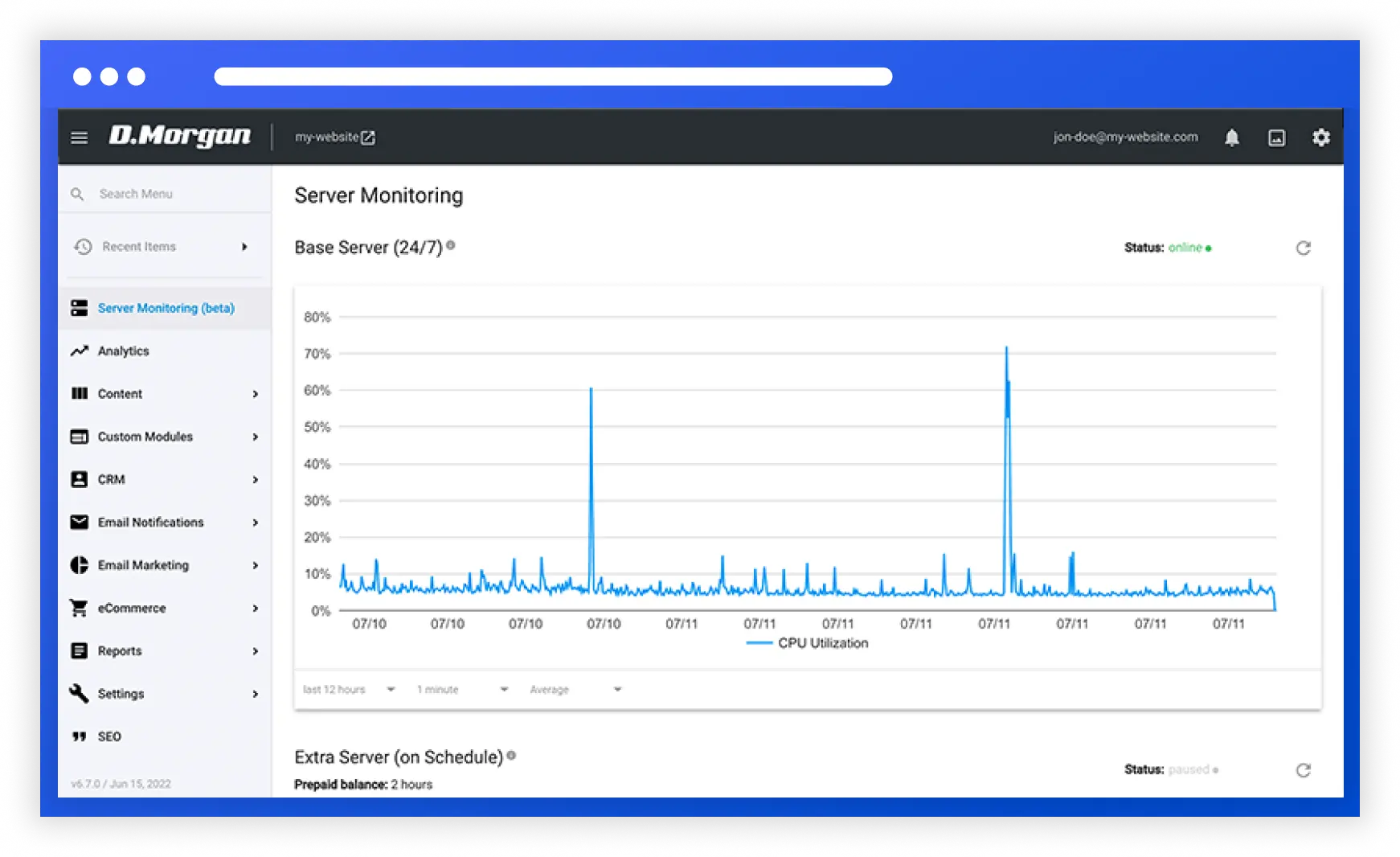Expand the Recent Items arrow
This screenshot has height=857, width=1400.
point(244,247)
